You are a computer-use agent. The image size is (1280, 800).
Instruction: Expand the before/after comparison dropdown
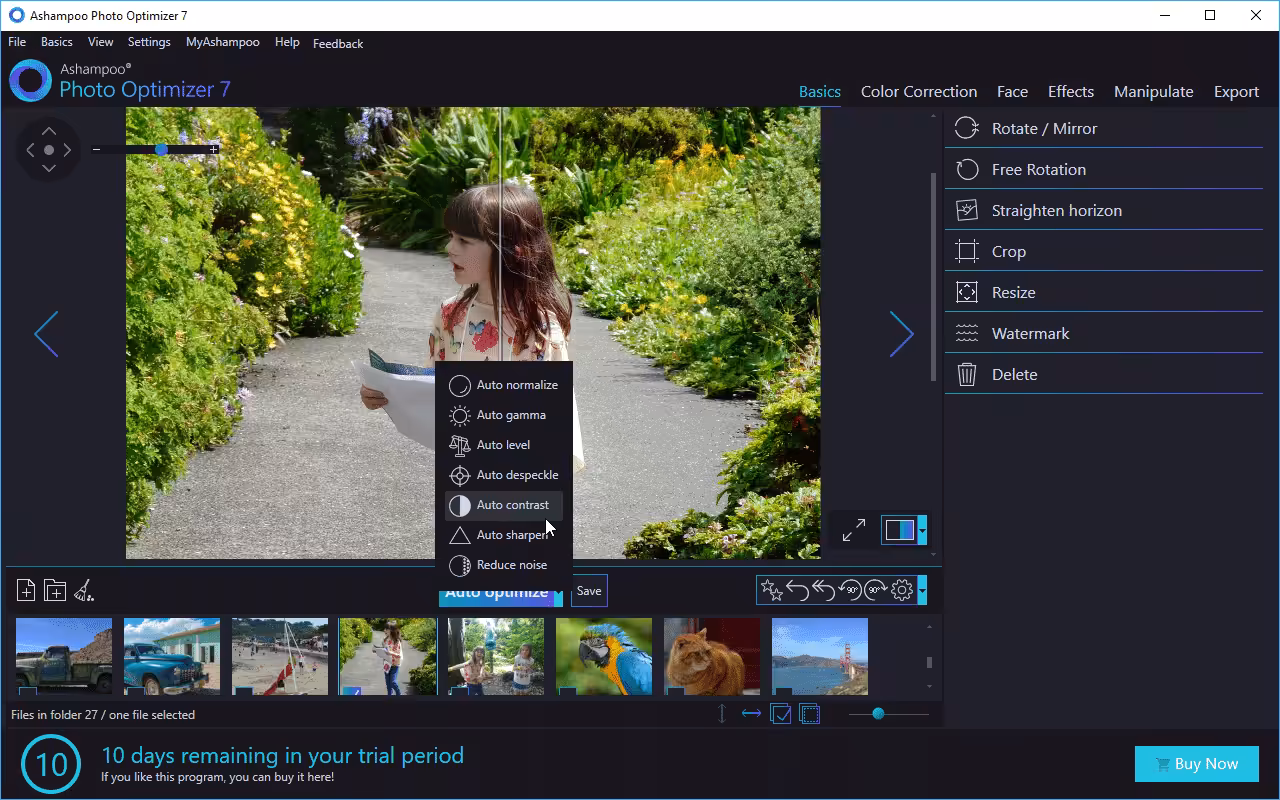pos(922,531)
